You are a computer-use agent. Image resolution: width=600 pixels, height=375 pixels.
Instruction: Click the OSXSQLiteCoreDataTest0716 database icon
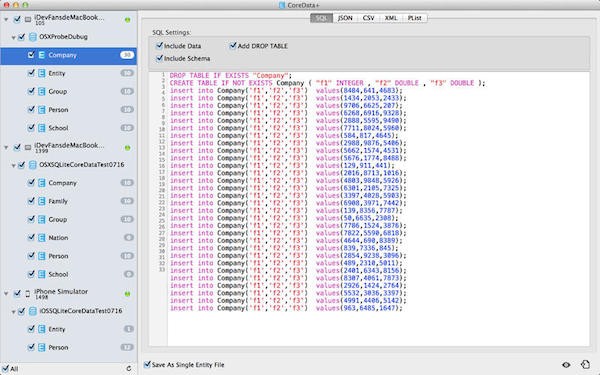tap(33, 165)
